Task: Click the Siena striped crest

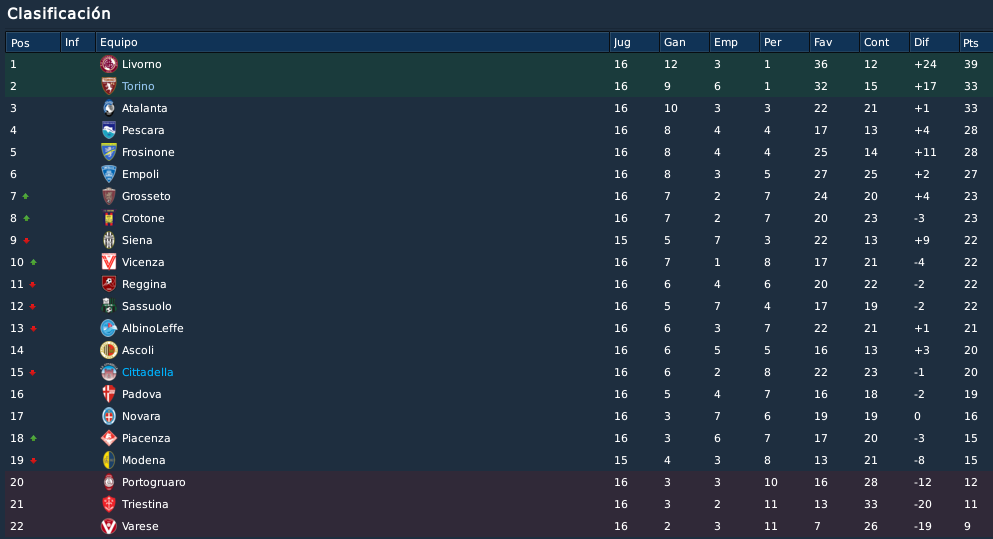Action: [109, 240]
